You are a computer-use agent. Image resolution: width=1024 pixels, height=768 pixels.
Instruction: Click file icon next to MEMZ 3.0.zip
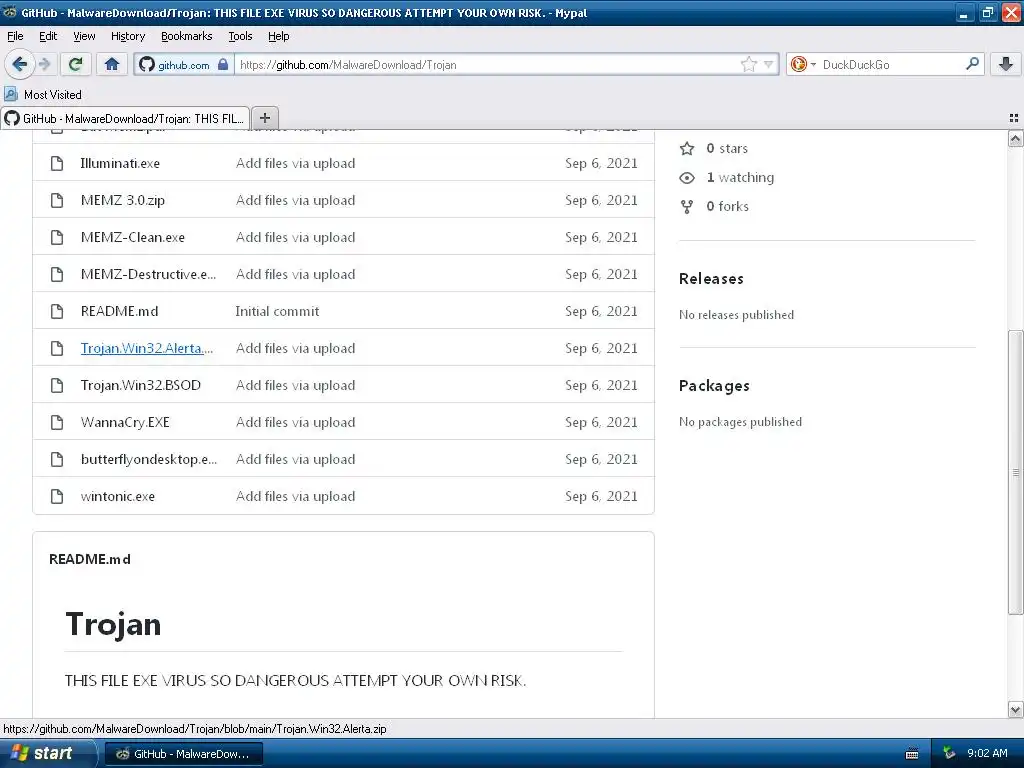(57, 200)
